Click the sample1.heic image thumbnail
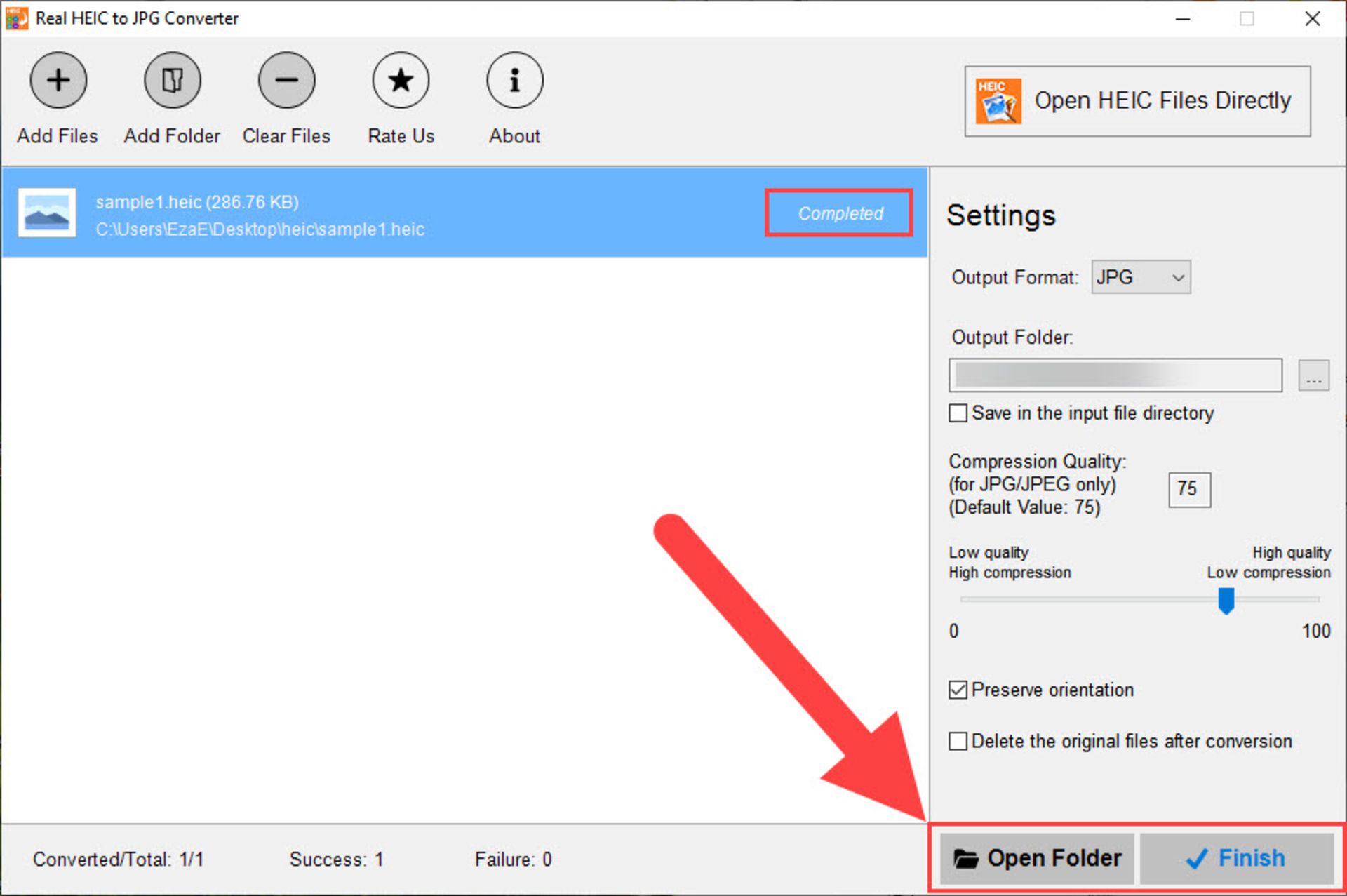 (47, 213)
